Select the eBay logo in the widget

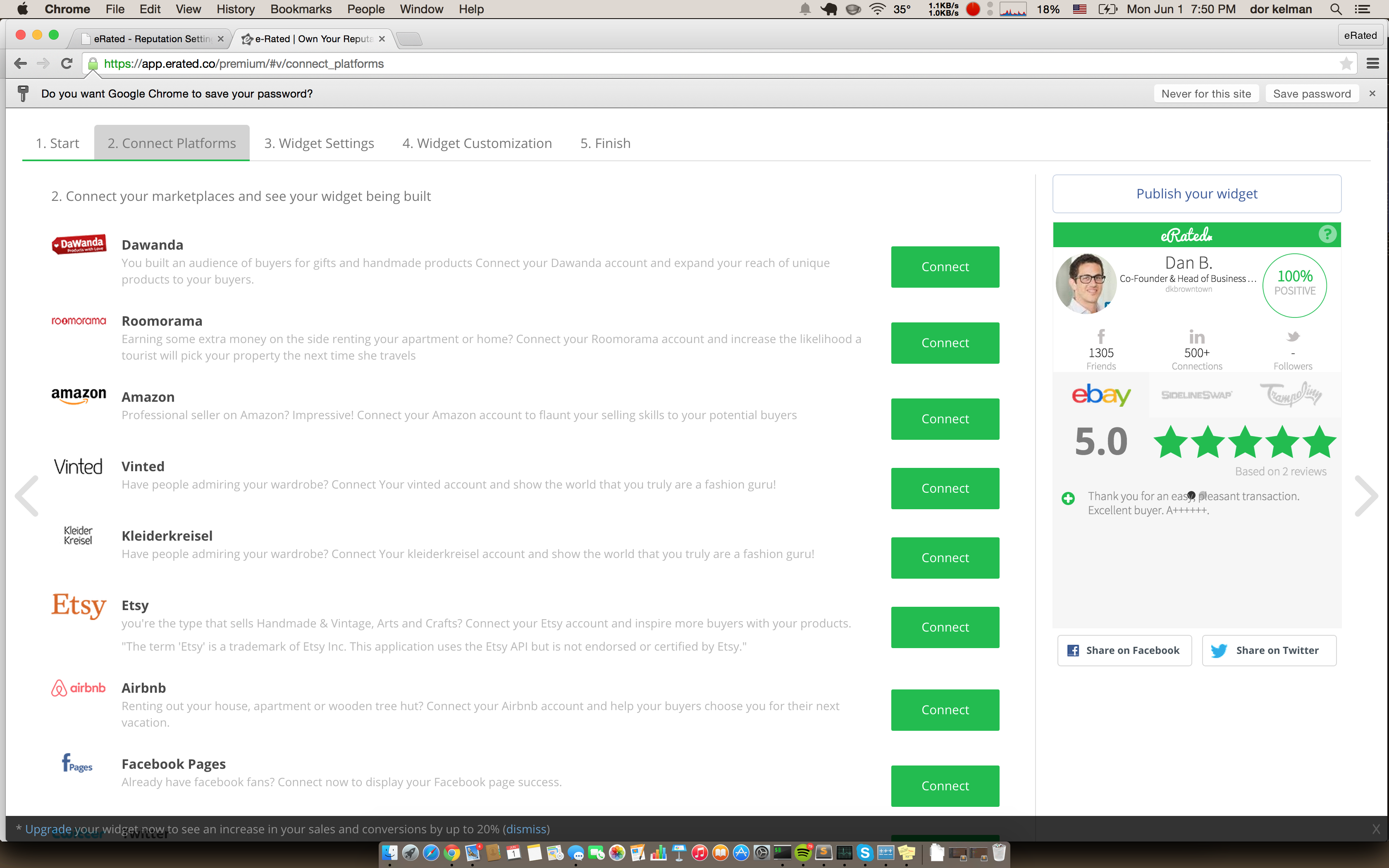pyautogui.click(x=1101, y=395)
